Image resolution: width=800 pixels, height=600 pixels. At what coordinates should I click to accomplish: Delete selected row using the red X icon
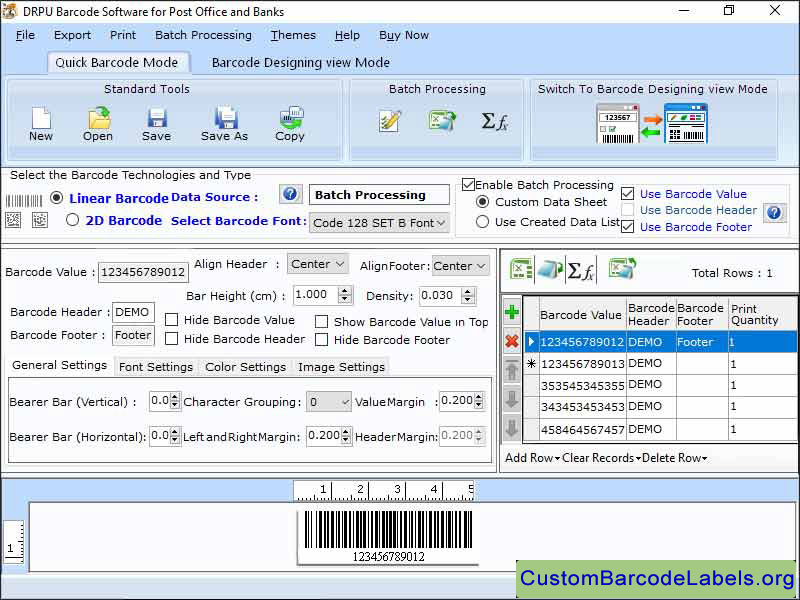512,341
